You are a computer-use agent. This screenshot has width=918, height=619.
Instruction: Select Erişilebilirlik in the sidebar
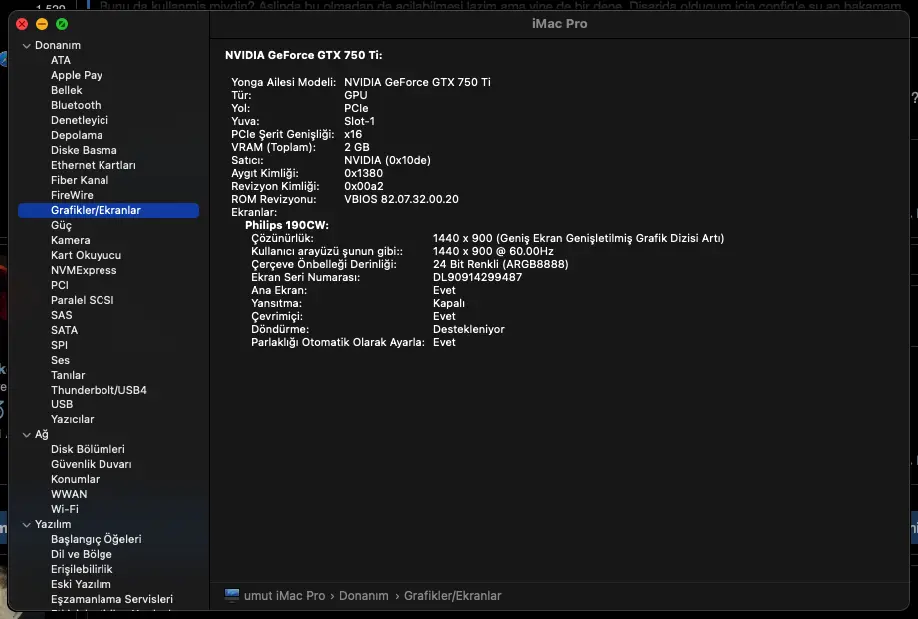81,569
